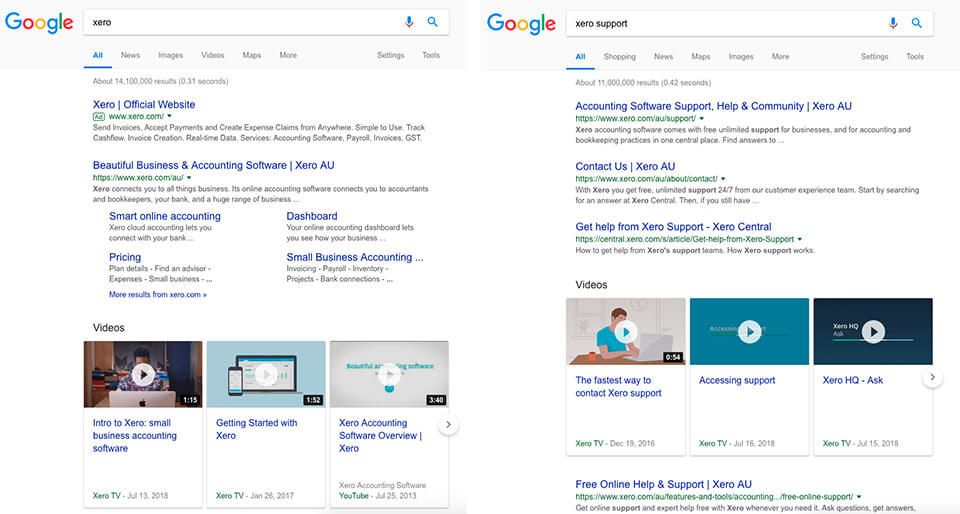Viewport: 960px width, 514px height.
Task: Switch to News tab in xero search
Action: point(130,55)
